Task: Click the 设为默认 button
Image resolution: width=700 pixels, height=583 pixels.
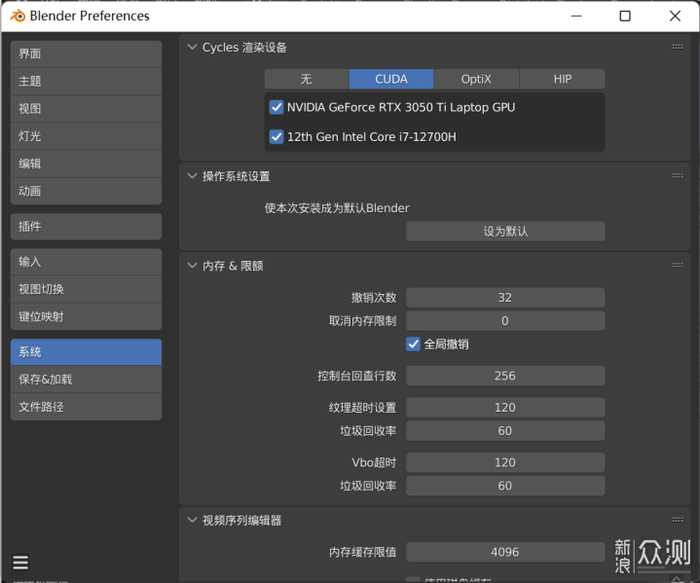Action: pos(505,231)
